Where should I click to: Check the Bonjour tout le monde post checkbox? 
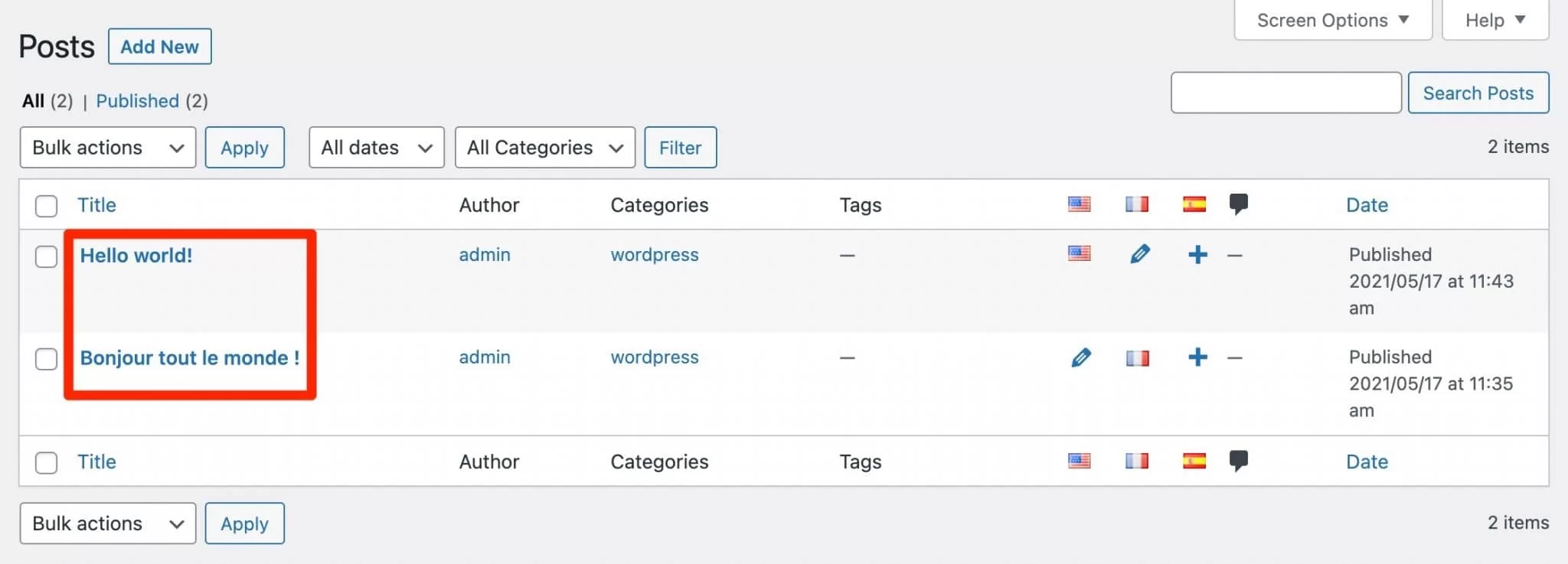coord(47,359)
